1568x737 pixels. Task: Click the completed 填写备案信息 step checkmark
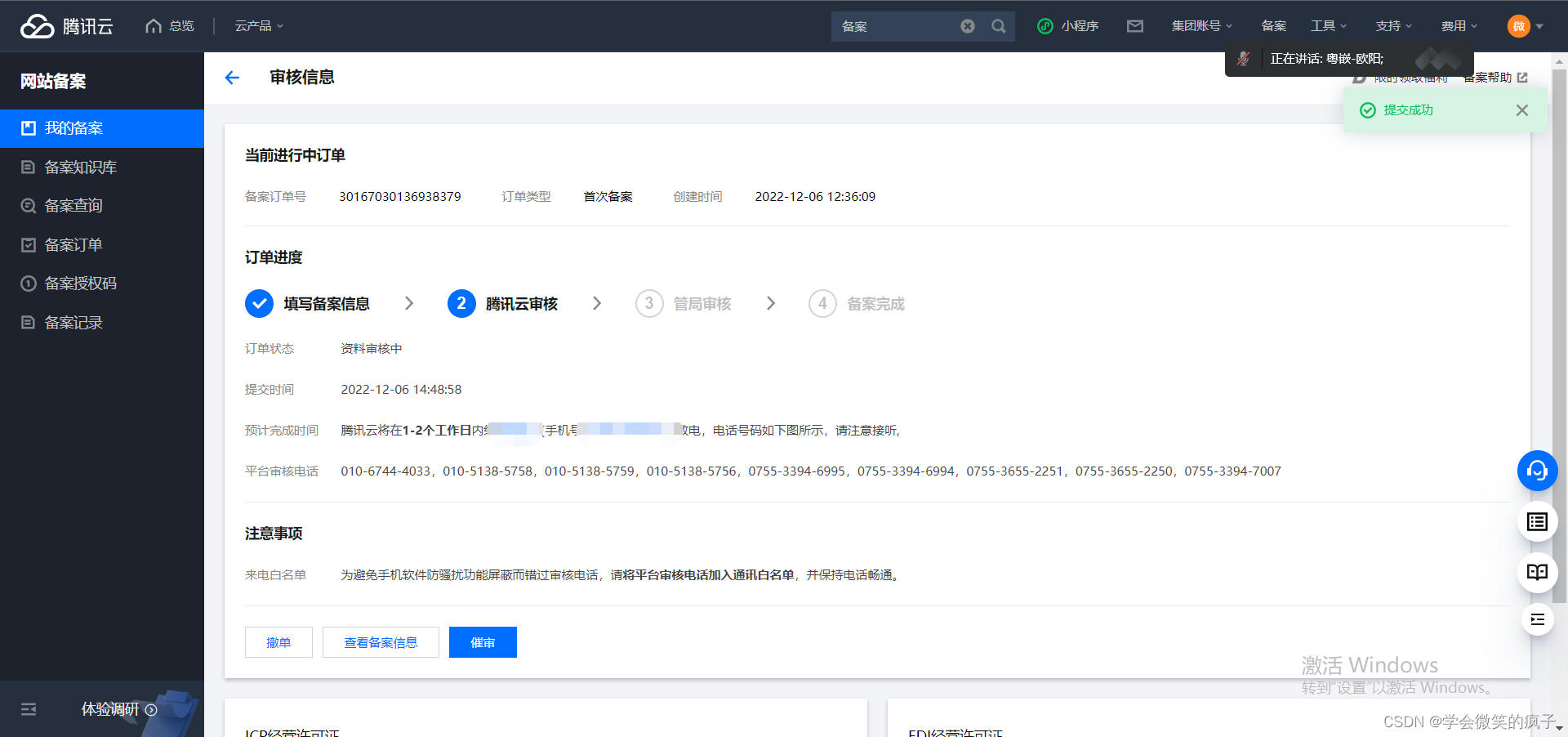(259, 304)
